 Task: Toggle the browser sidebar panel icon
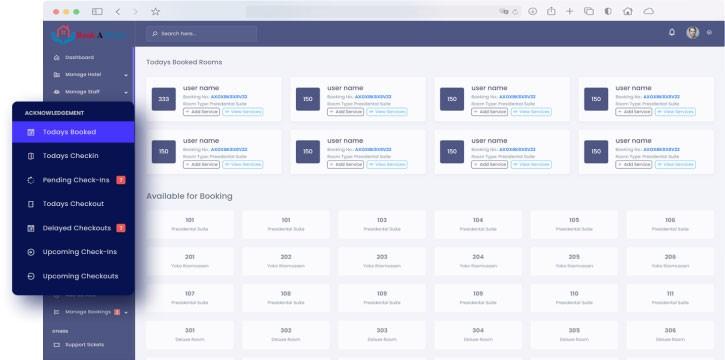coord(97,12)
